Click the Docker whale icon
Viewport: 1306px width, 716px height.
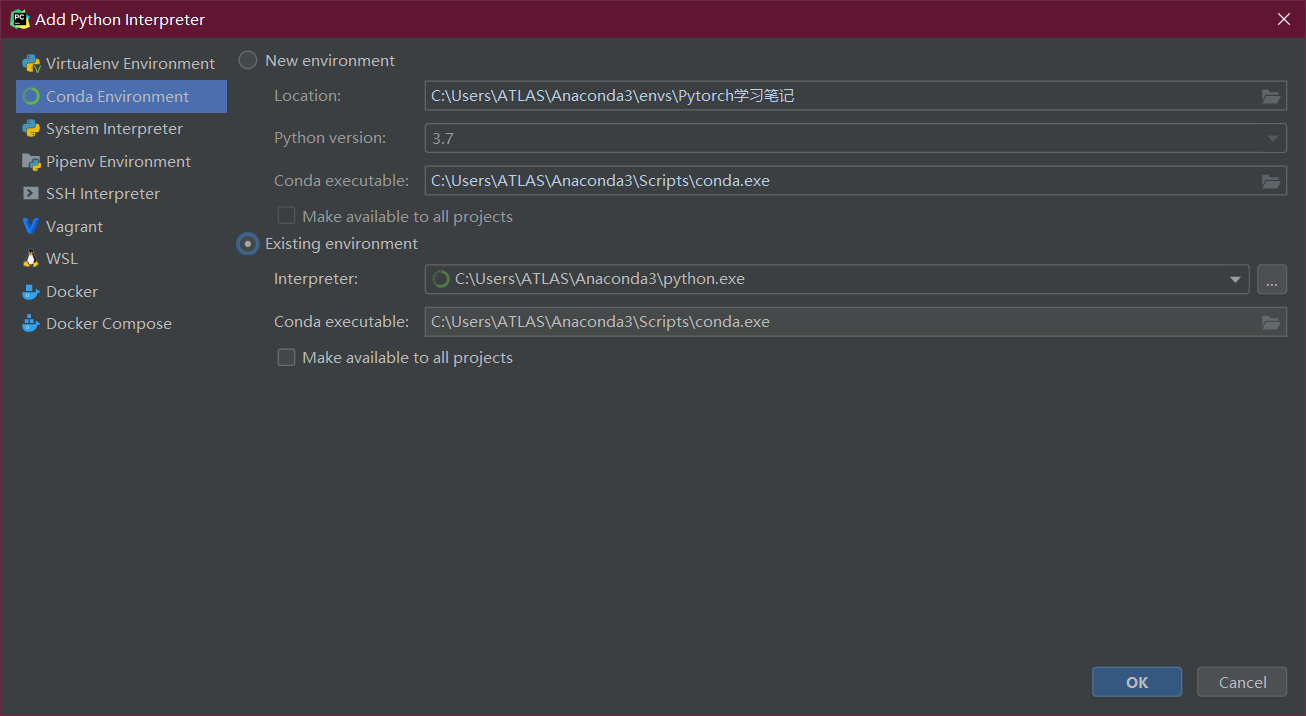click(31, 292)
